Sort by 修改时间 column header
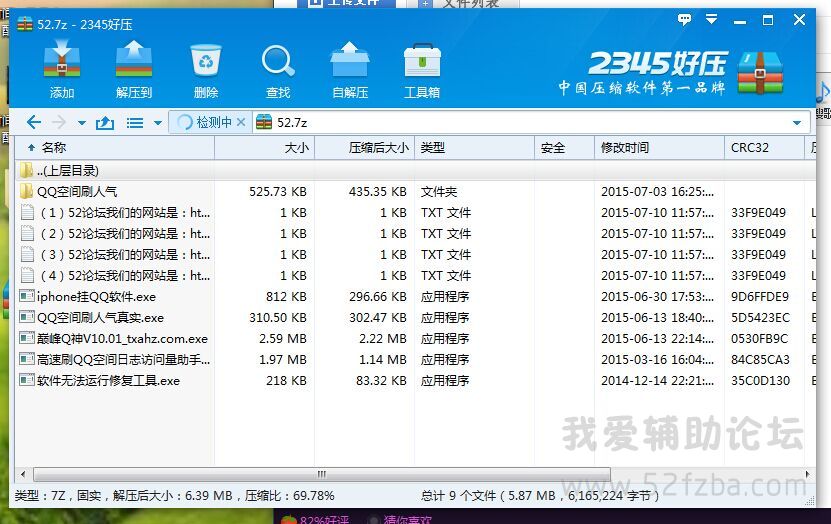This screenshot has width=831, height=524. coord(659,148)
